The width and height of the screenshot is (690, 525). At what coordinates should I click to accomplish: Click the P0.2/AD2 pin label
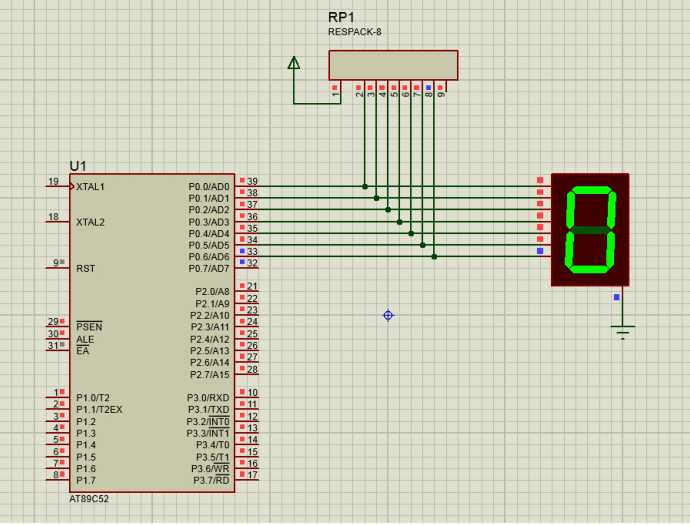[x=209, y=210]
